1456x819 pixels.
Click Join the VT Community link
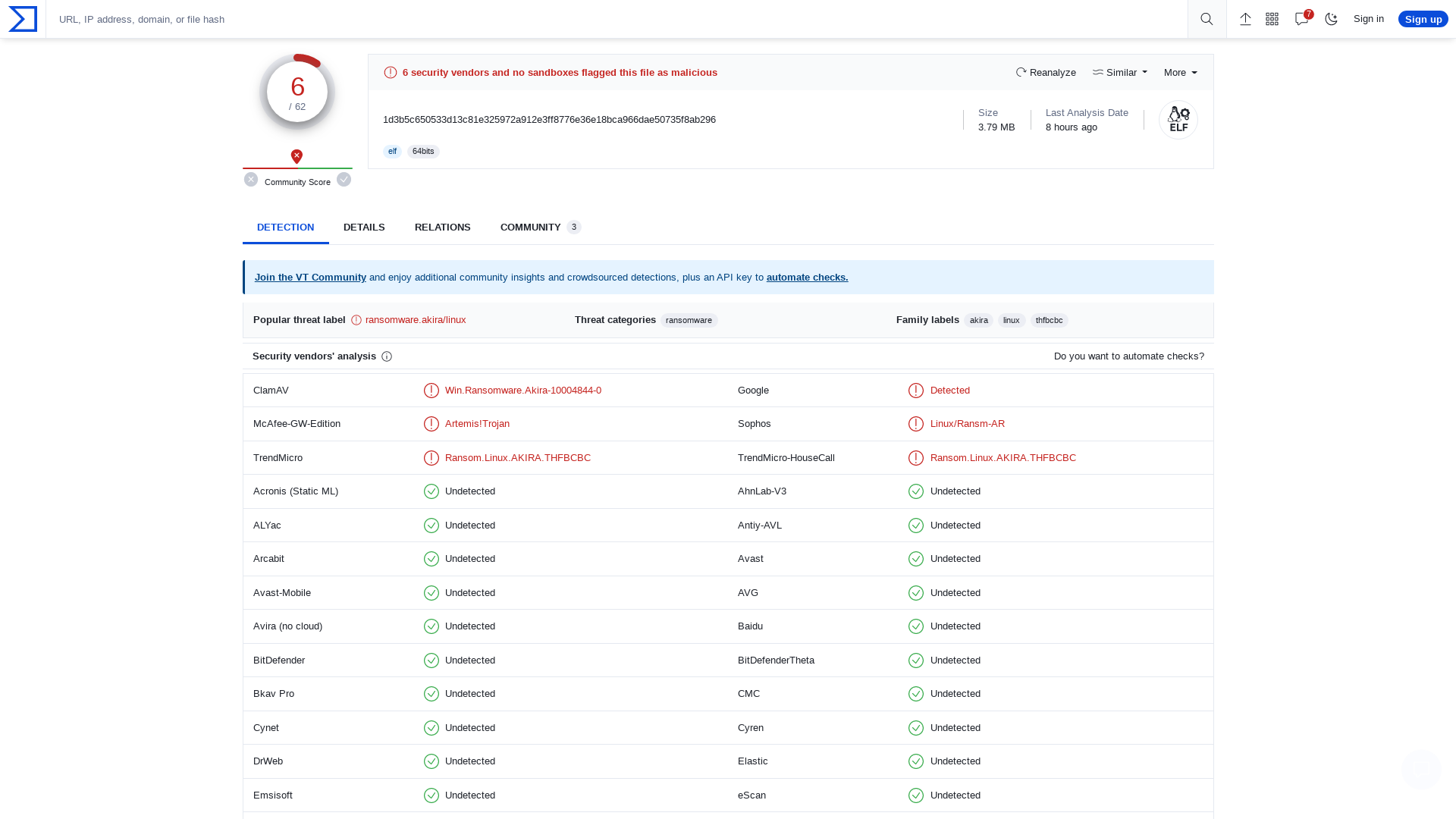click(x=310, y=278)
